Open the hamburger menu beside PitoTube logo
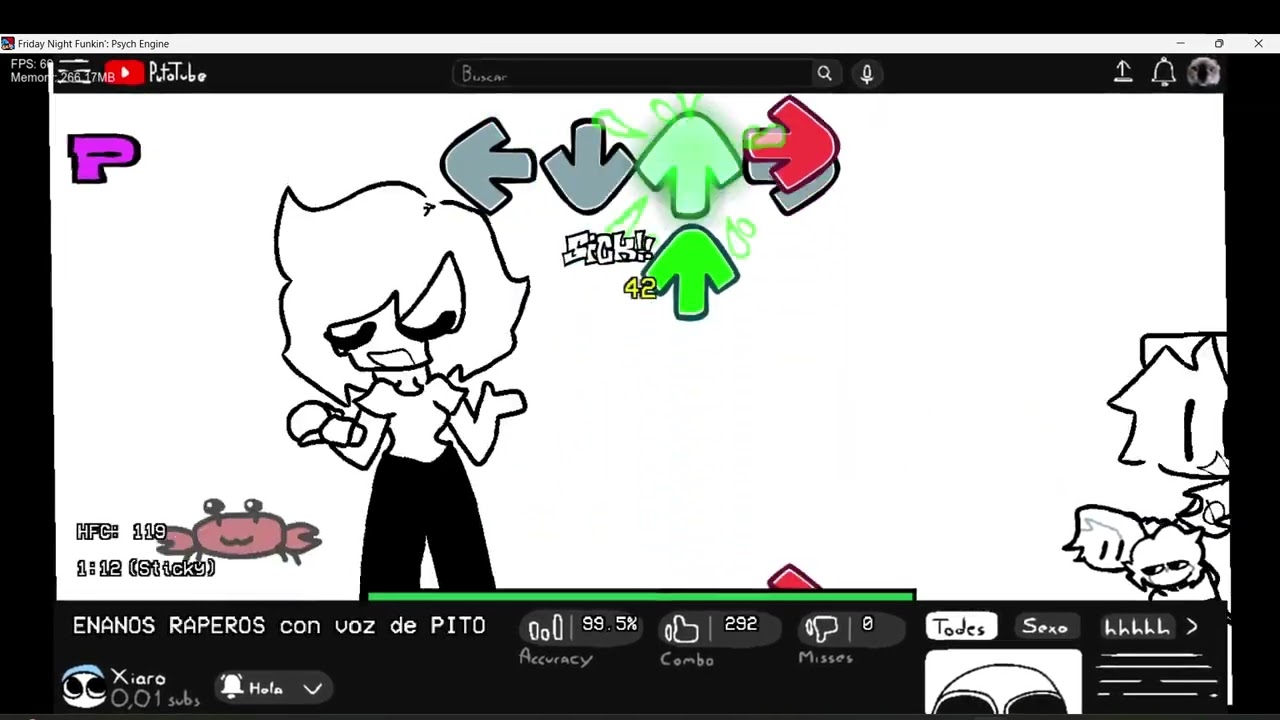 pos(76,73)
